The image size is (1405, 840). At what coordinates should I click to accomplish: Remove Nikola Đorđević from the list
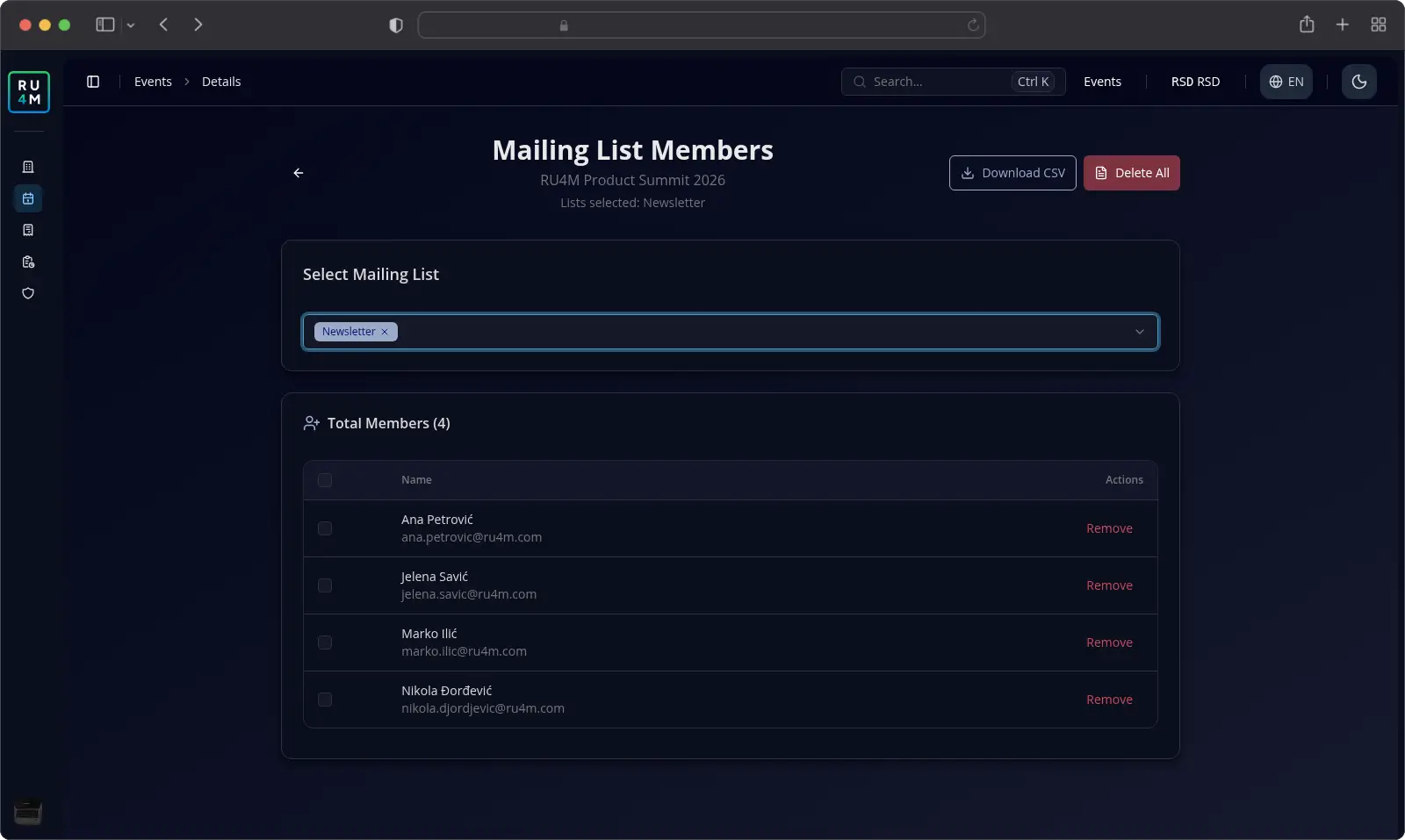[x=1109, y=700]
